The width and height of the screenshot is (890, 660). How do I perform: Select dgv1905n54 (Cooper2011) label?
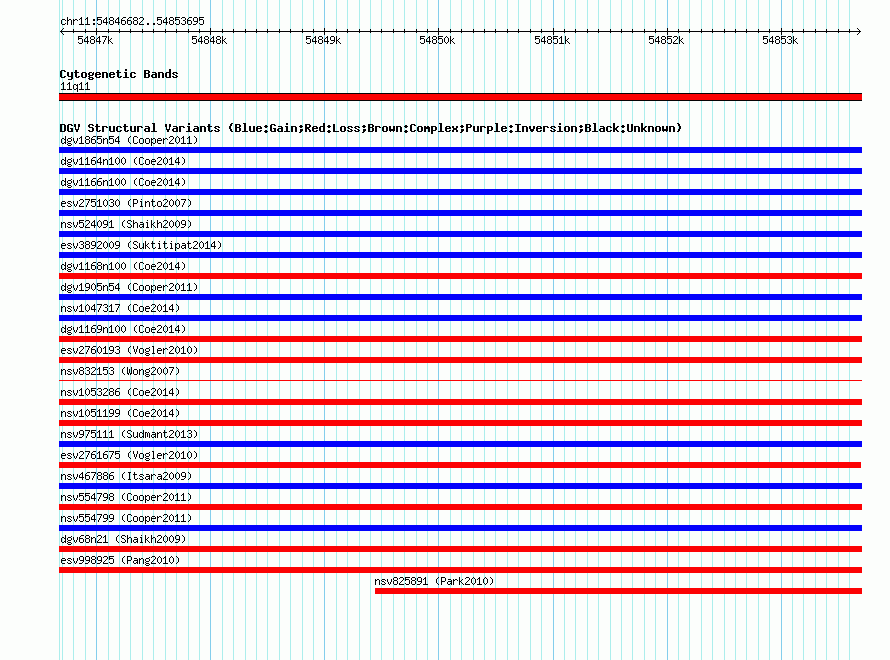[129, 287]
